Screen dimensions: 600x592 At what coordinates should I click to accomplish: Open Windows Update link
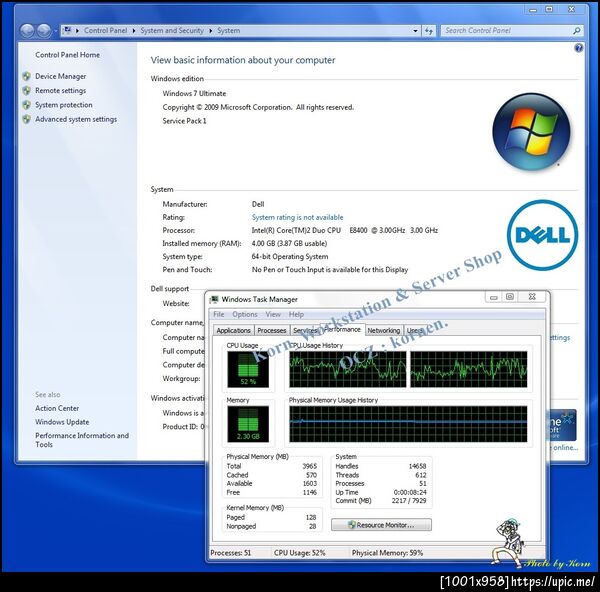62,422
